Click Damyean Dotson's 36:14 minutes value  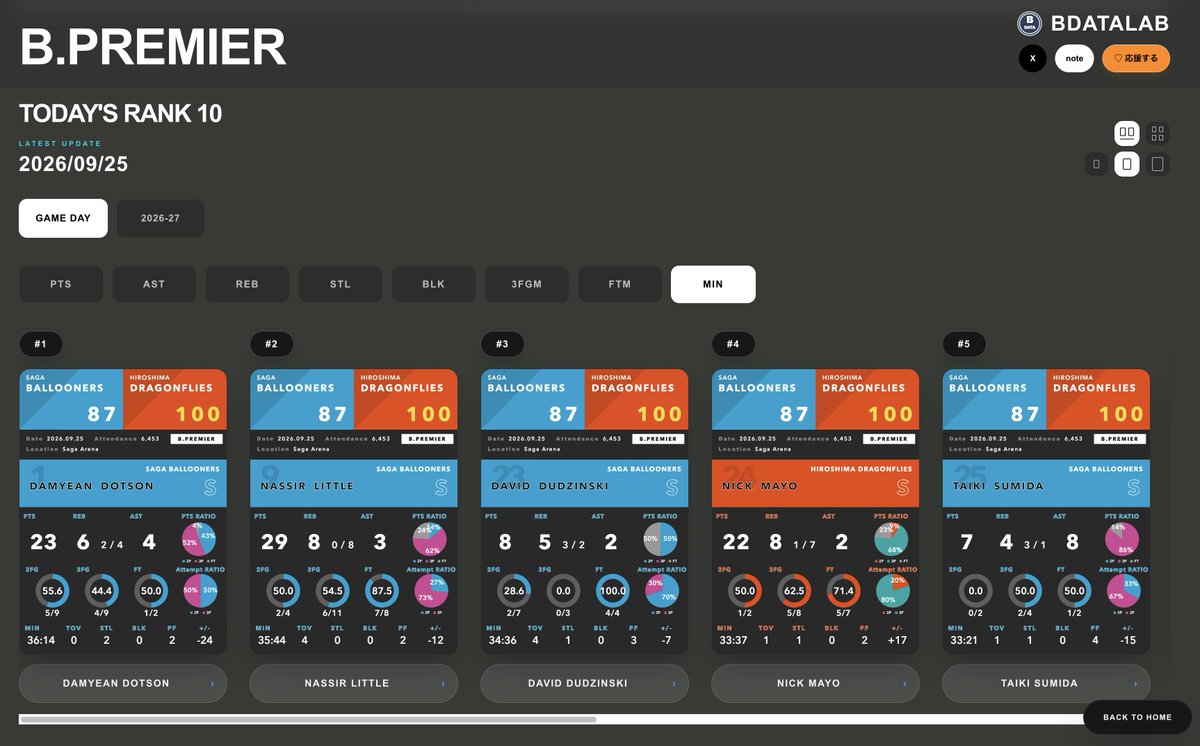tap(43, 640)
